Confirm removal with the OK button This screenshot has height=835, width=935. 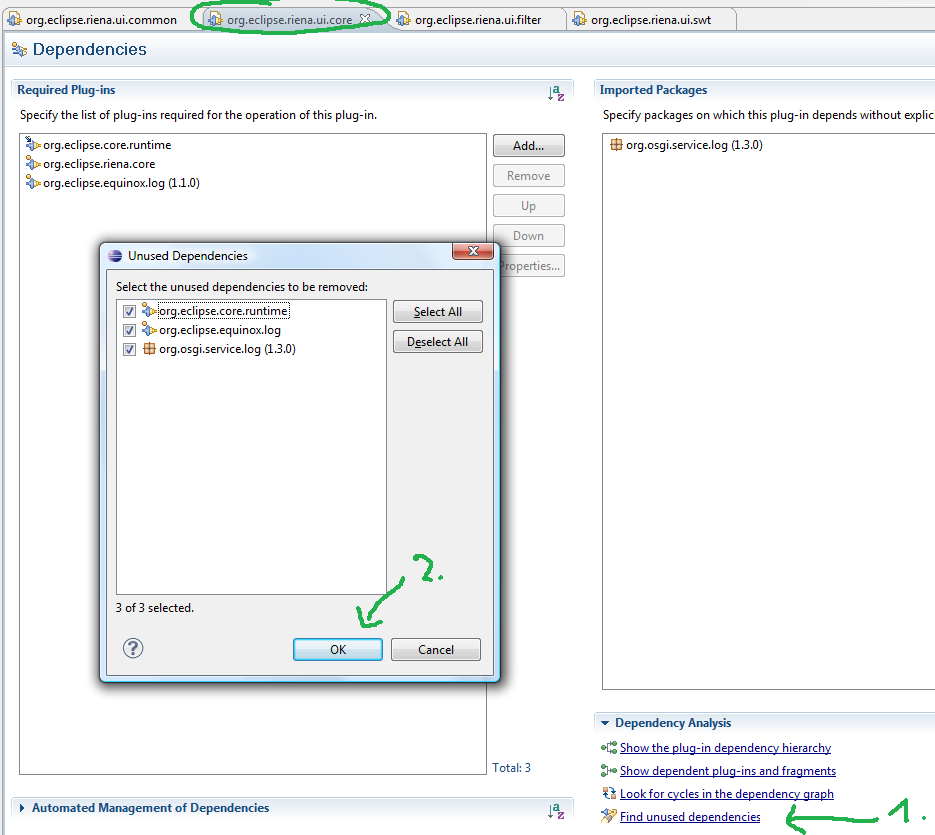338,650
